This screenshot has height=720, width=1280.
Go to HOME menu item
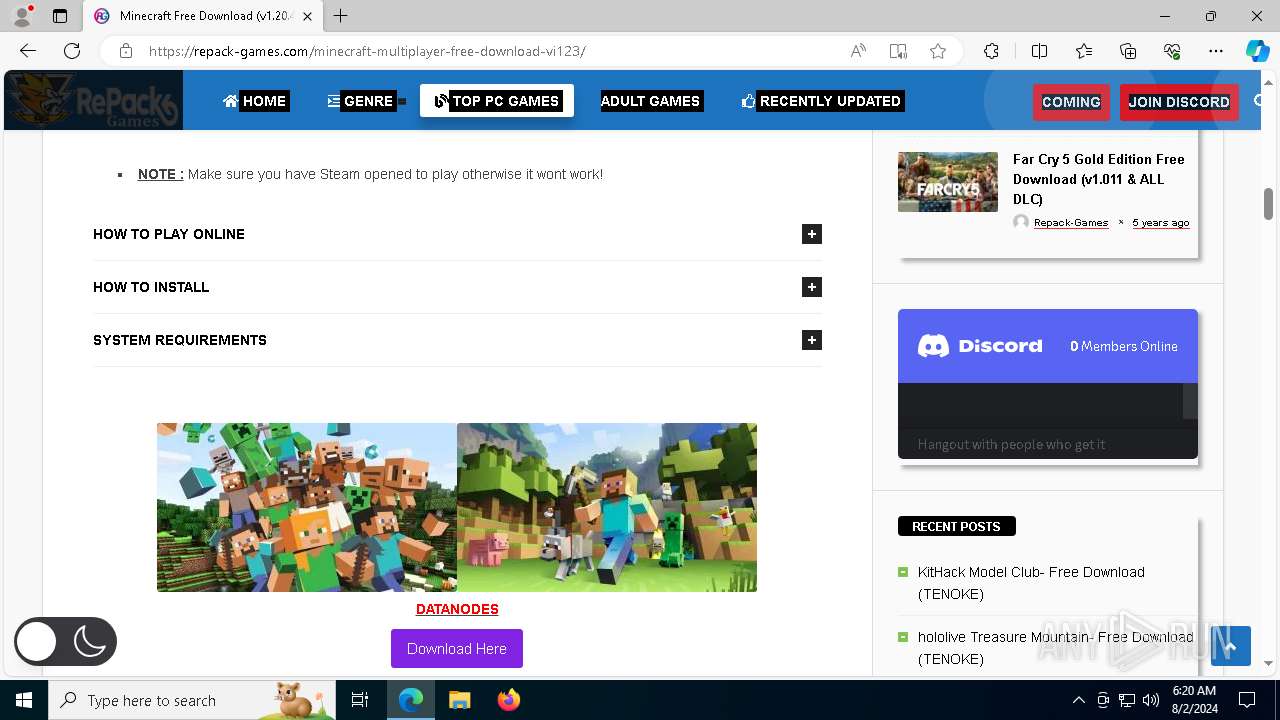pos(256,101)
